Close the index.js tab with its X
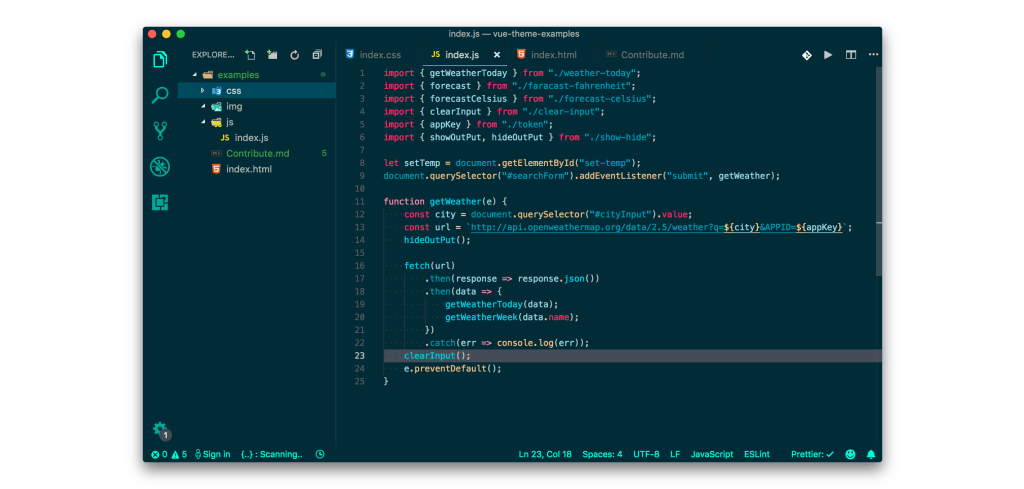This screenshot has height=489, width=1024. pyautogui.click(x=497, y=55)
